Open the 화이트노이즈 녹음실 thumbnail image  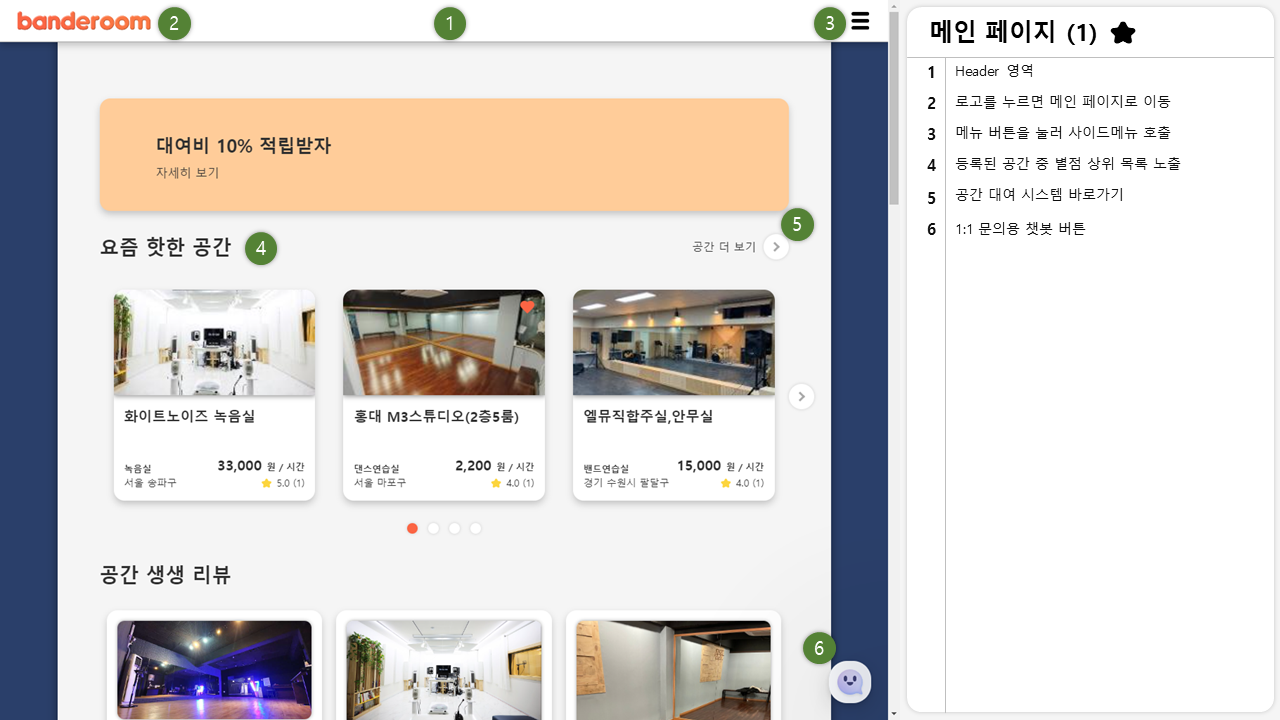(x=214, y=342)
